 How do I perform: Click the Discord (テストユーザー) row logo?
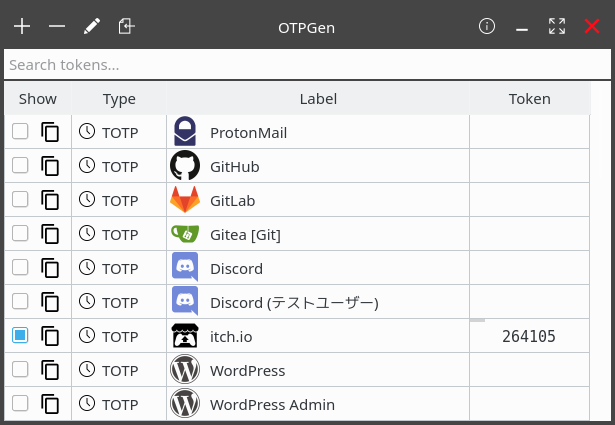click(185, 301)
